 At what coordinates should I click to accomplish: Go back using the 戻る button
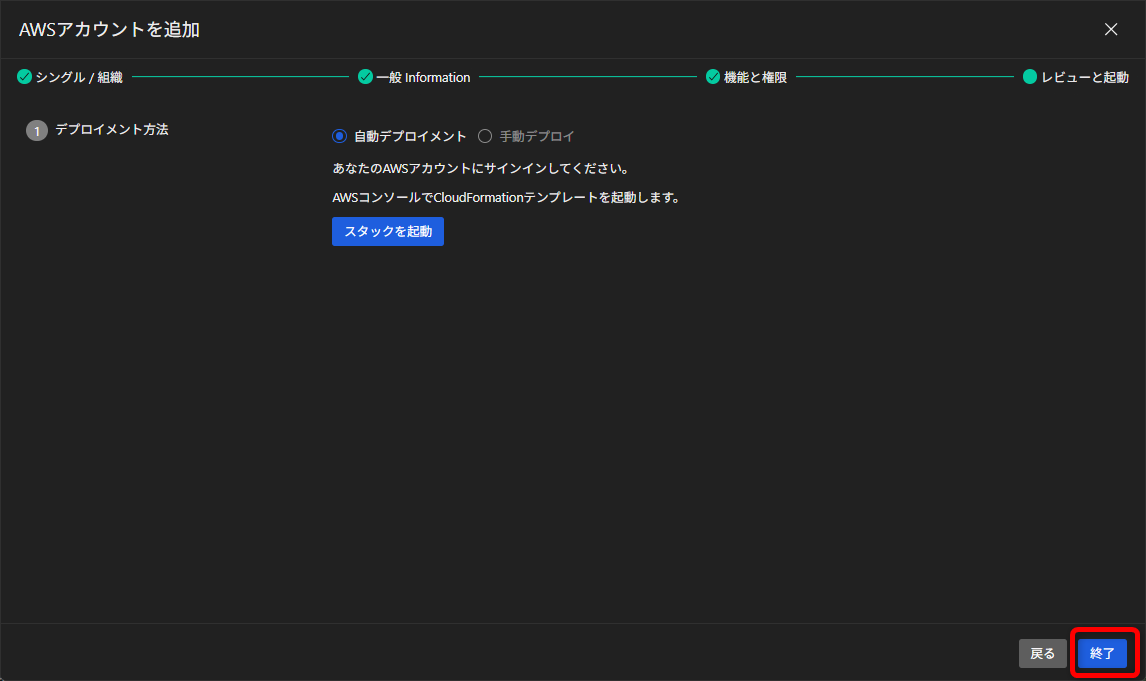(x=1043, y=652)
